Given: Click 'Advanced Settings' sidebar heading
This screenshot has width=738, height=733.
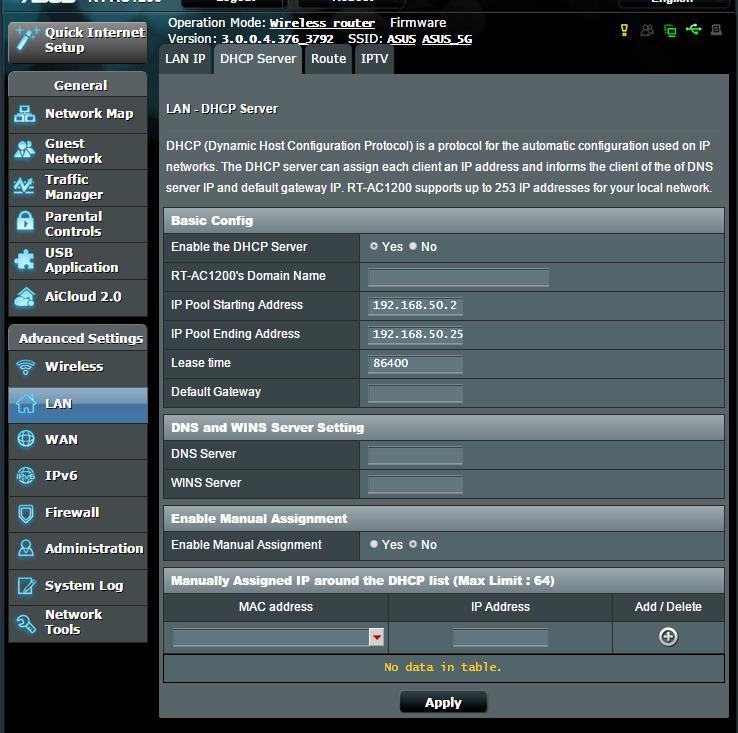Looking at the screenshot, I should click(x=78, y=338).
